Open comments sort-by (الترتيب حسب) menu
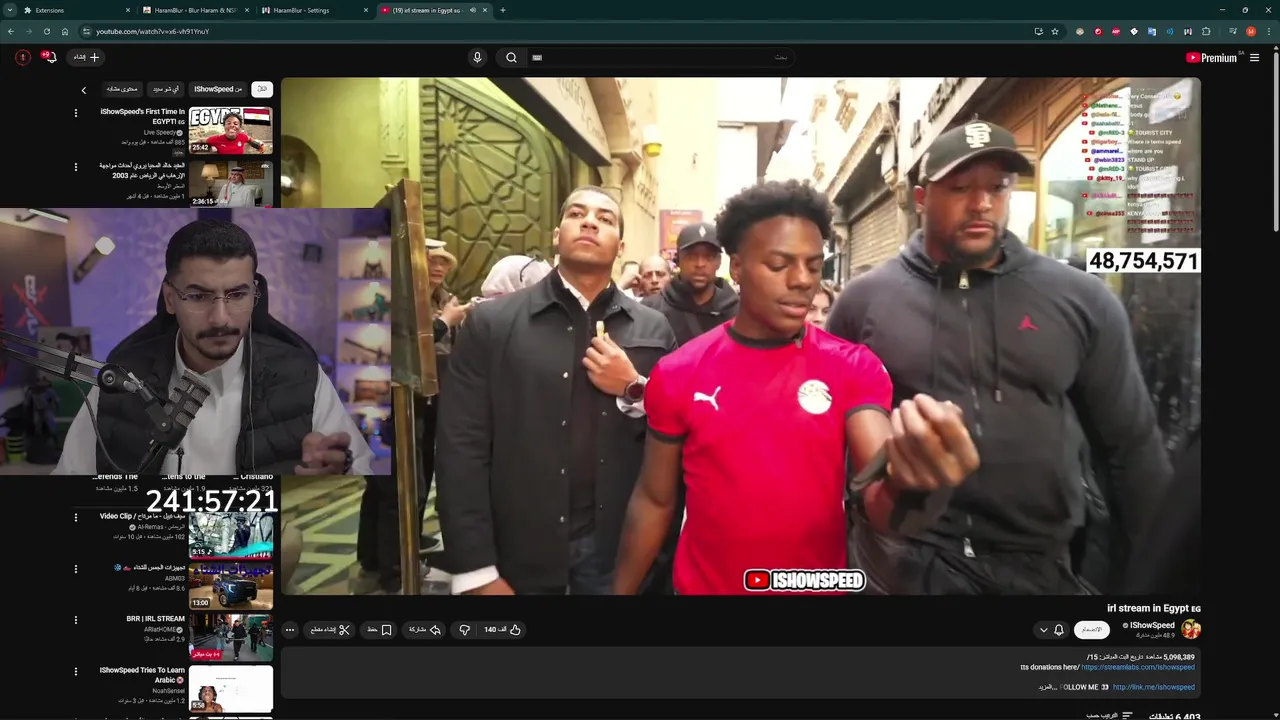Viewport: 1280px width, 720px height. [1110, 716]
